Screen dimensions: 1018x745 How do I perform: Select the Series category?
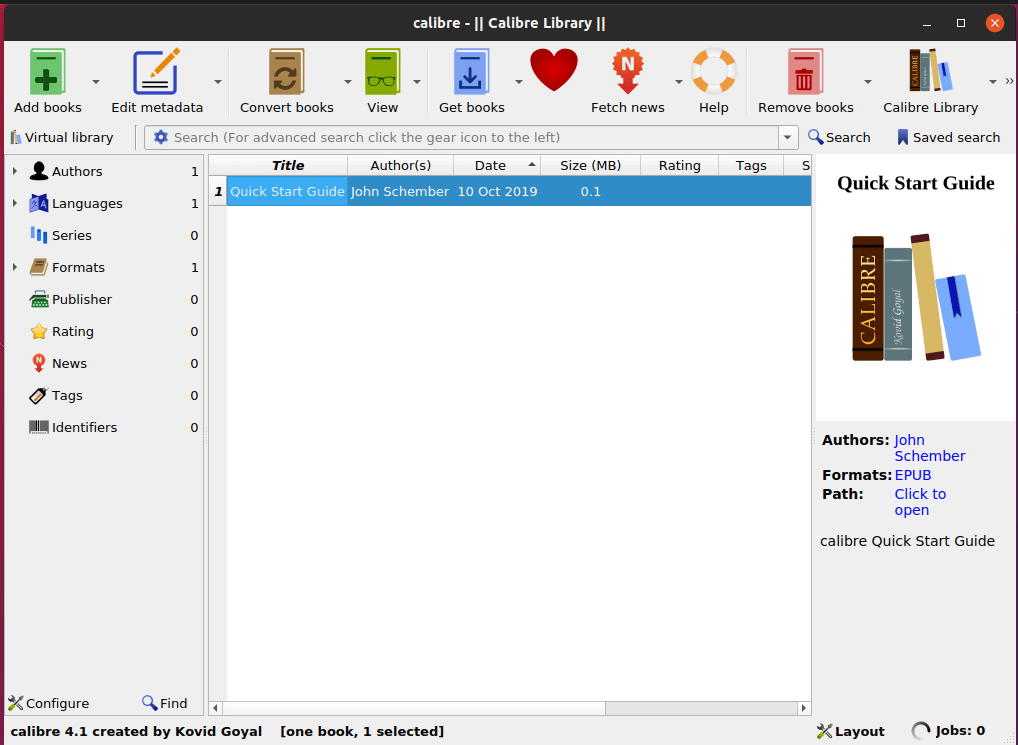point(71,235)
